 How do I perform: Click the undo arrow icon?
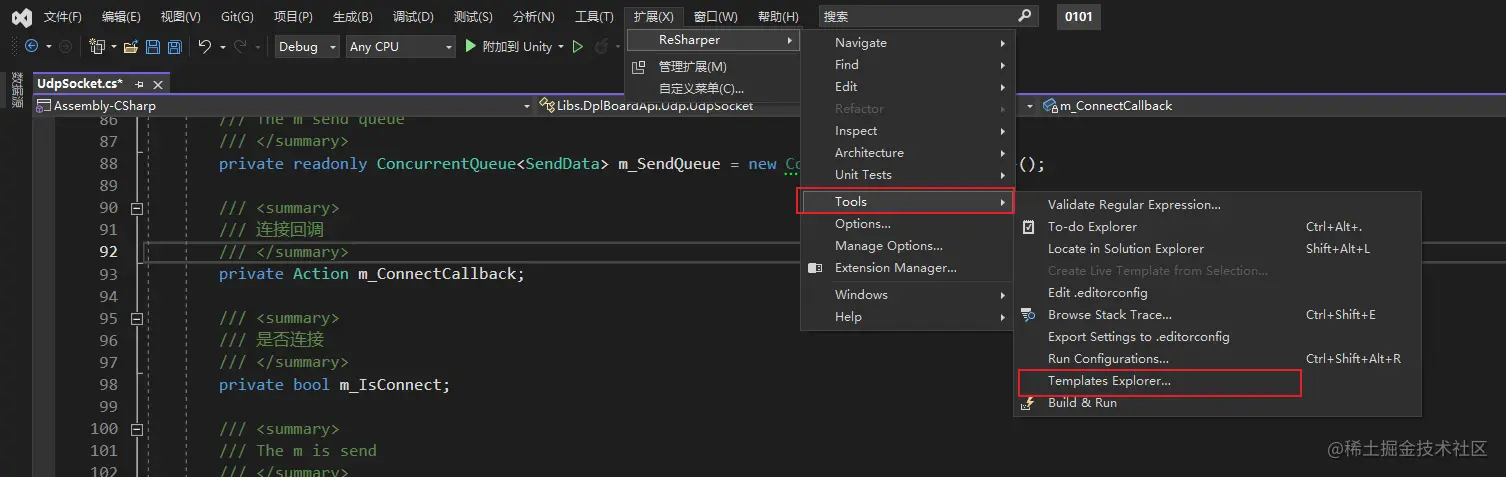pyautogui.click(x=204, y=46)
